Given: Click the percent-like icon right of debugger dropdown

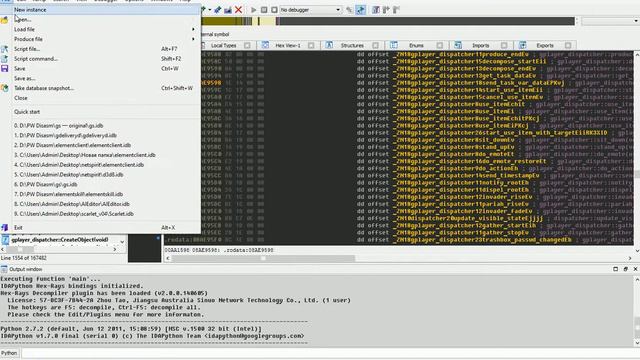Looking at the screenshot, I should tap(349, 10).
